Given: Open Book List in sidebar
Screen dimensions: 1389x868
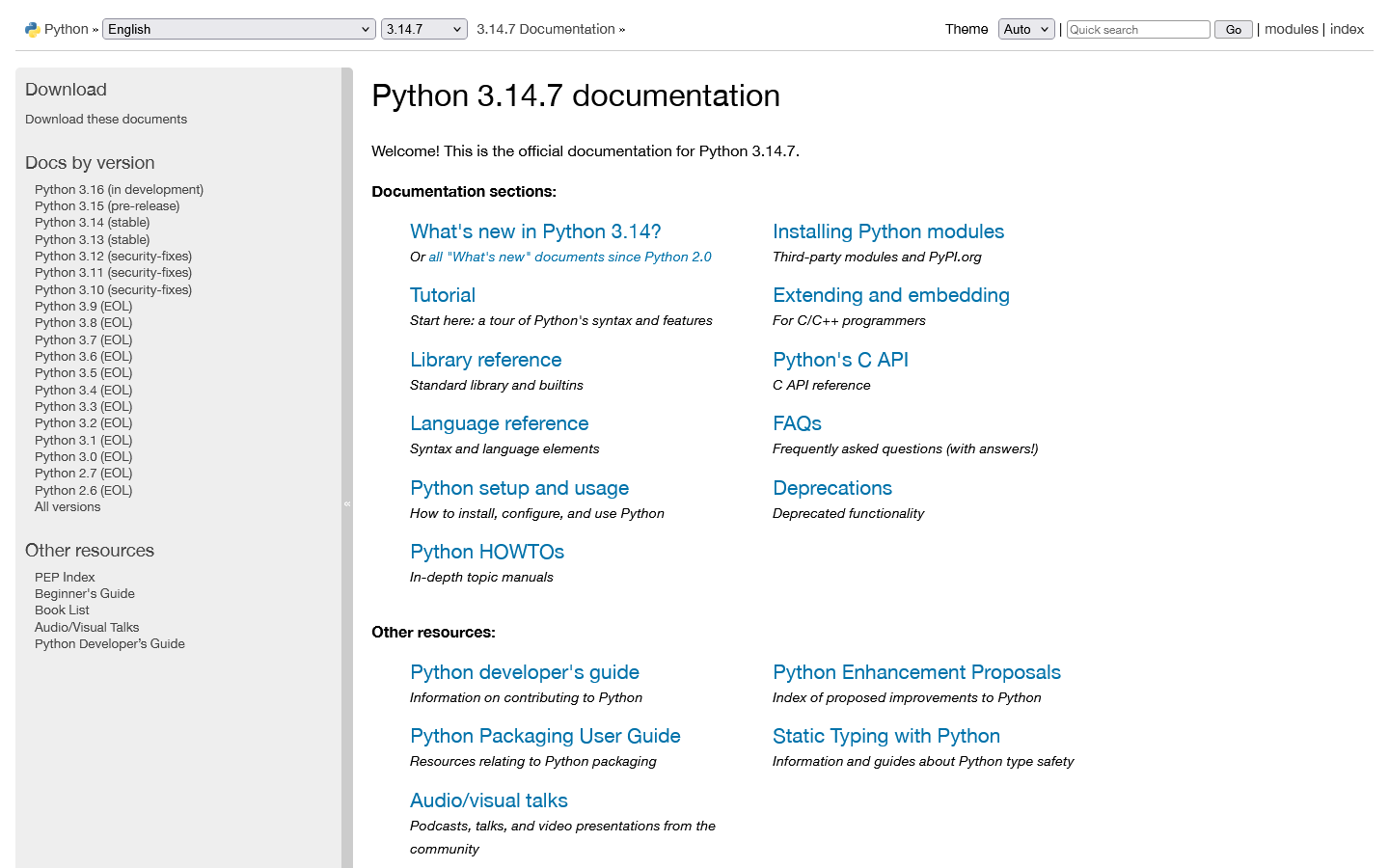Looking at the screenshot, I should [62, 610].
